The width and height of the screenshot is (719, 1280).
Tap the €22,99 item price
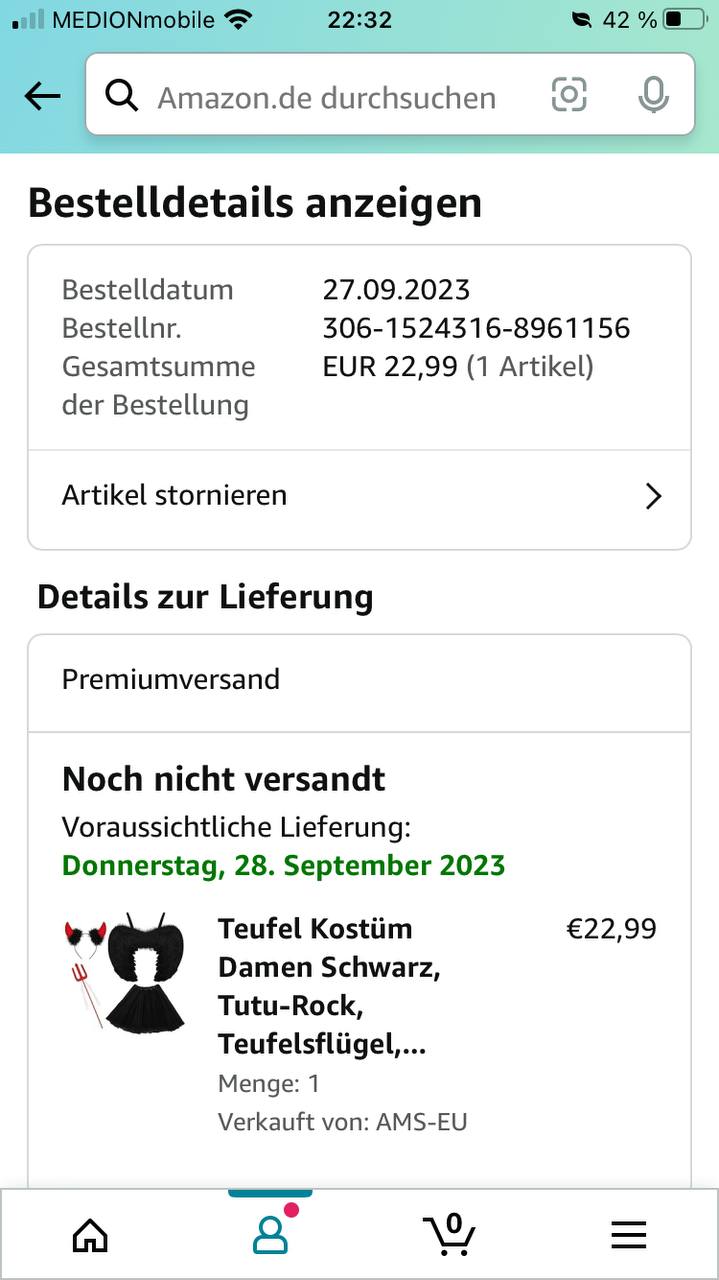611,929
